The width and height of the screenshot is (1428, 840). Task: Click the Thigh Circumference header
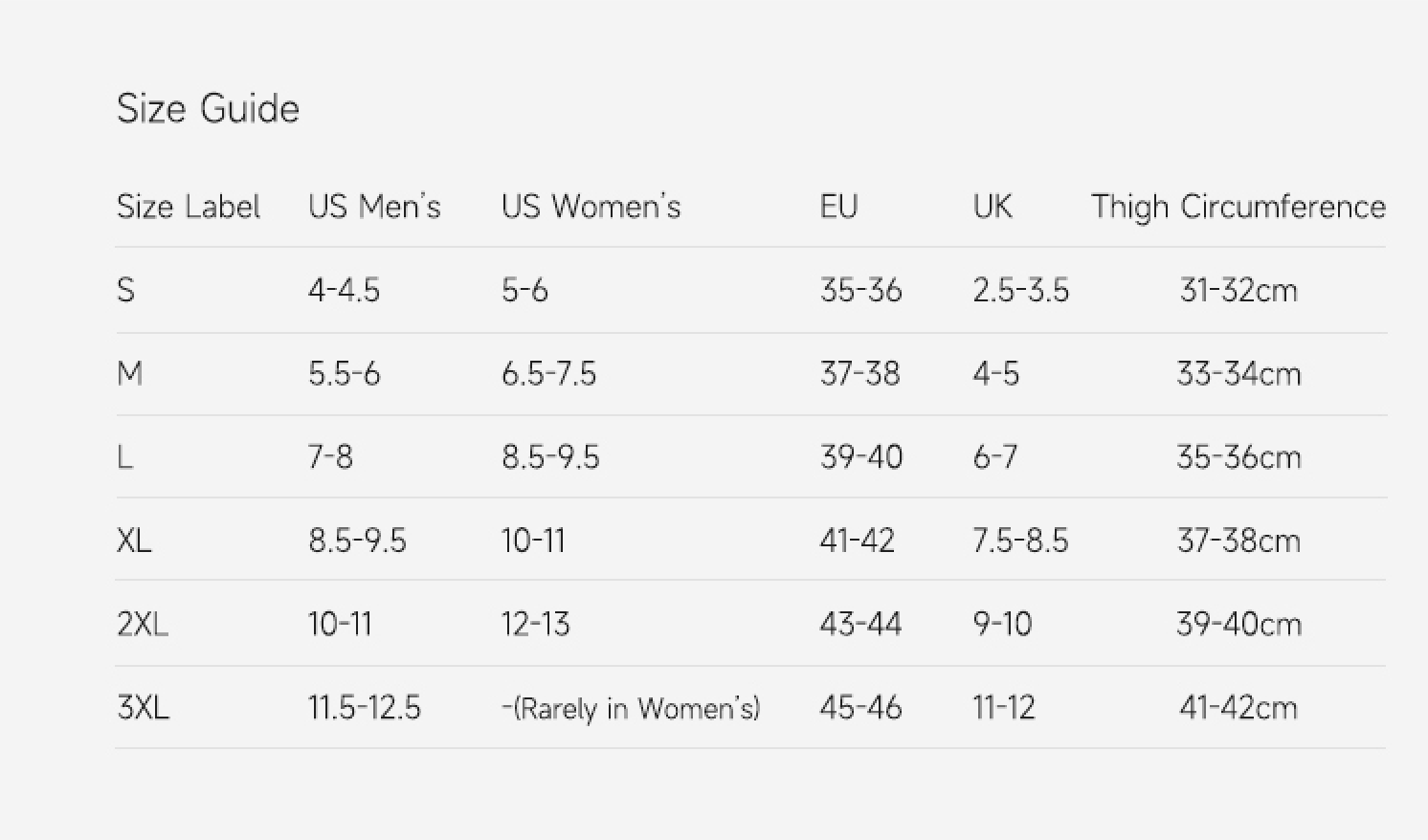(x=1238, y=207)
